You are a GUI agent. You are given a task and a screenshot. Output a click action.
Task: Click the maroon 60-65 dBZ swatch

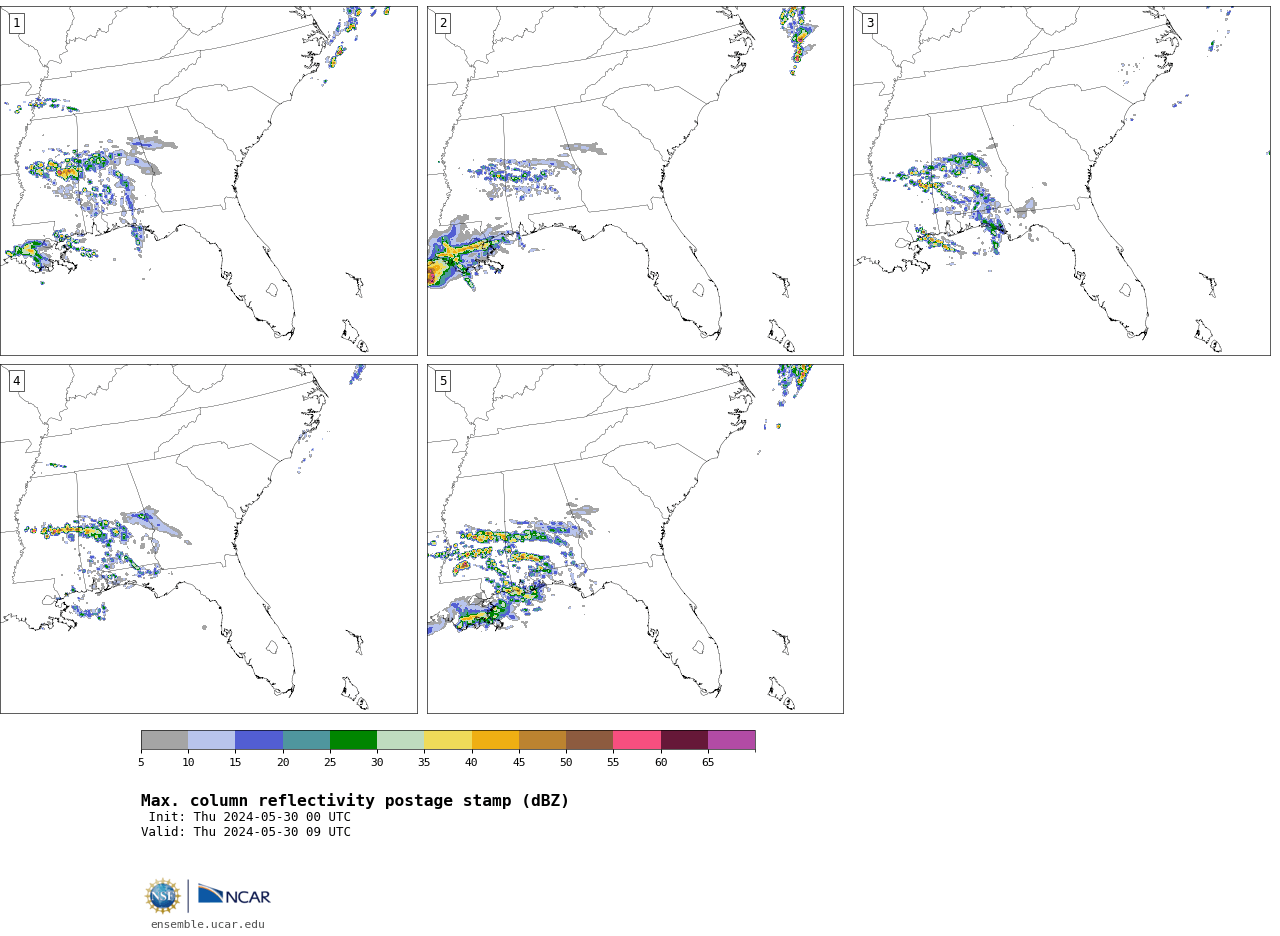tap(684, 740)
